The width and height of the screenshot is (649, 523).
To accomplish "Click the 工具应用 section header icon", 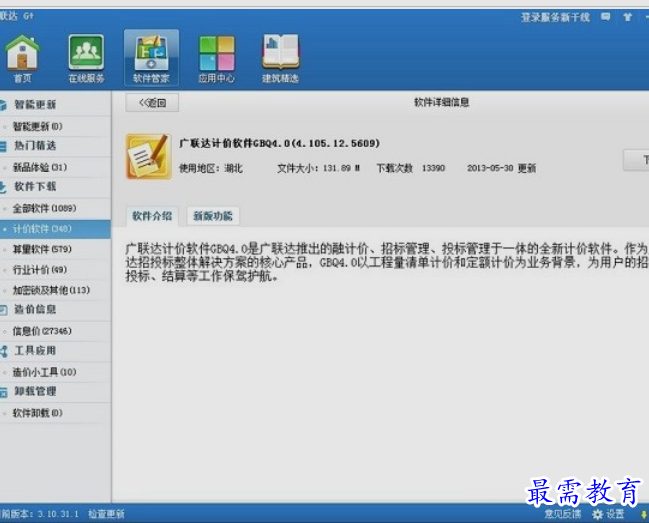I will (x=4, y=351).
